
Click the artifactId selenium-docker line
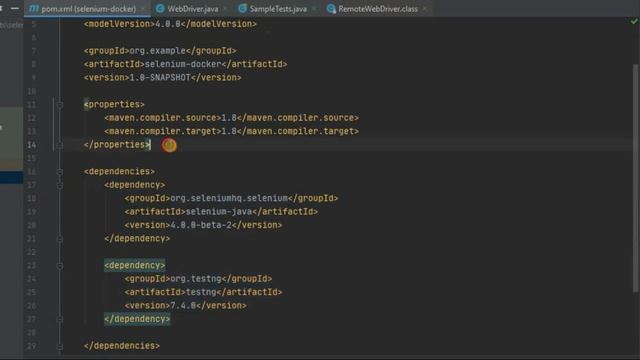pos(185,64)
